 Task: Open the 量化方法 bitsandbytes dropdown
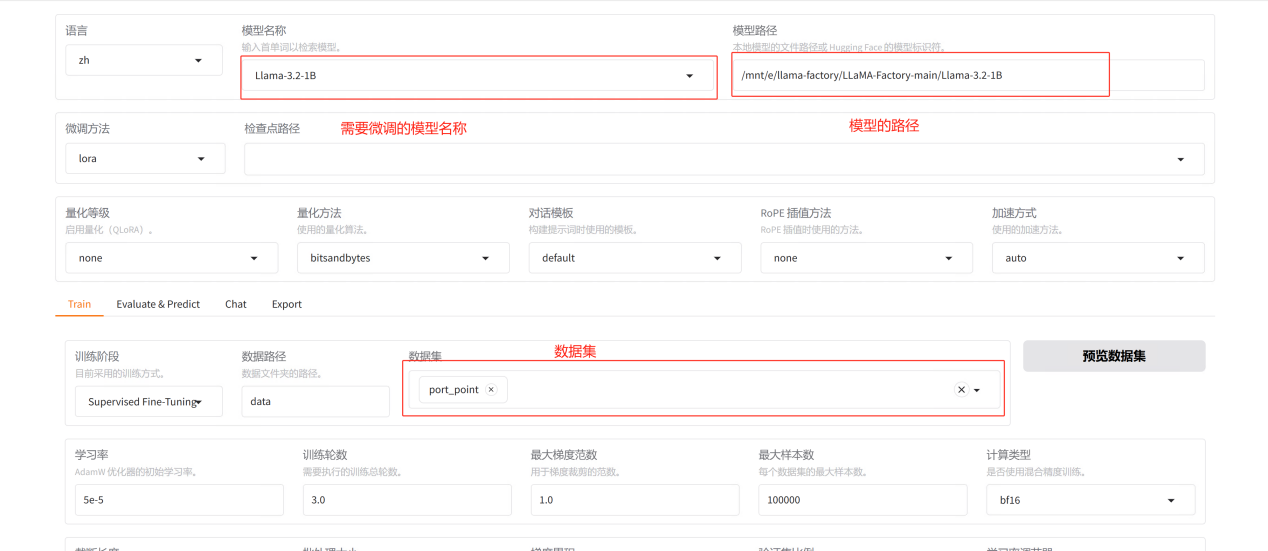point(403,258)
